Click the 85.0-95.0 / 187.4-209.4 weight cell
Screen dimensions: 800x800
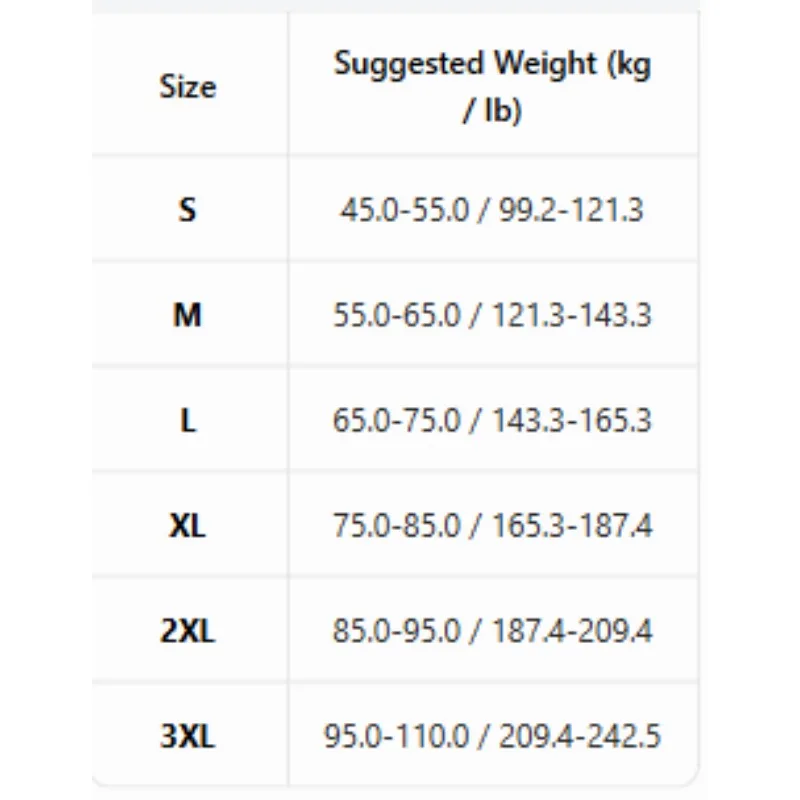point(492,631)
